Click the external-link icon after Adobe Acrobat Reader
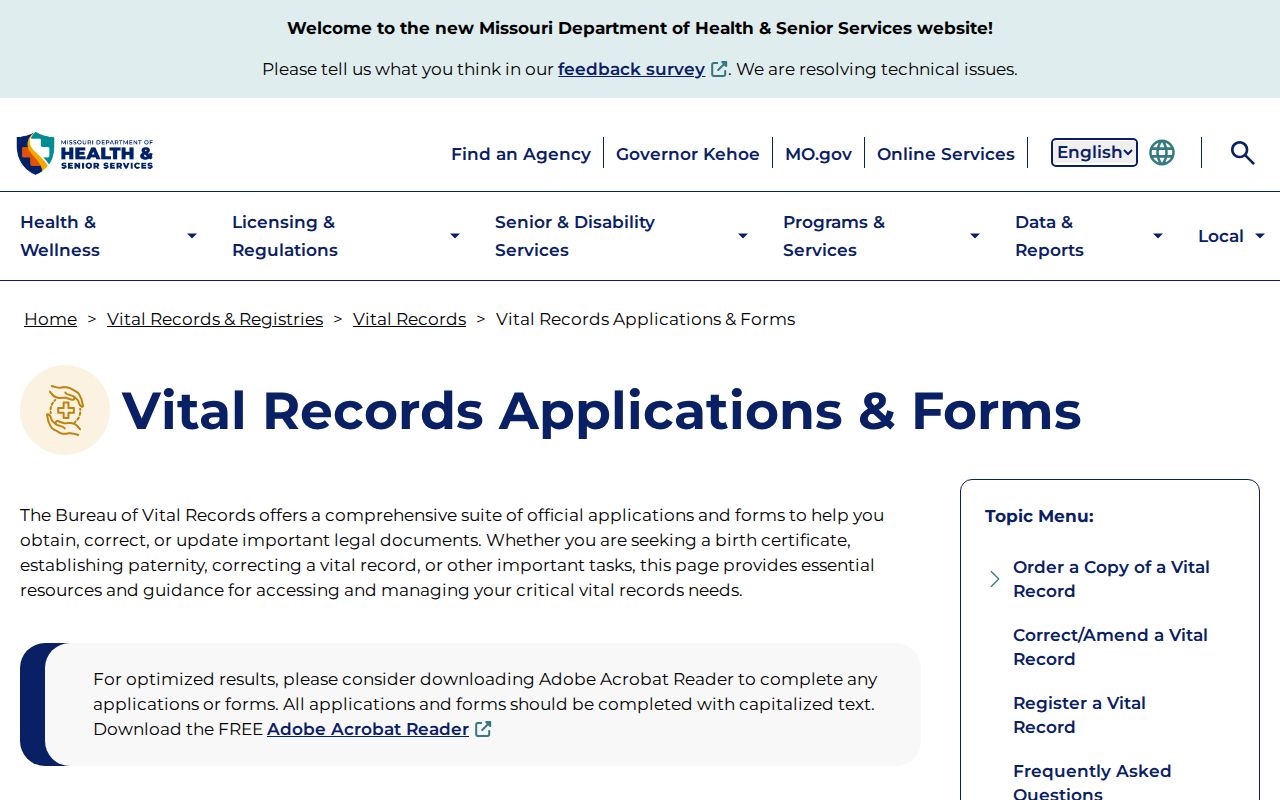 click(483, 729)
